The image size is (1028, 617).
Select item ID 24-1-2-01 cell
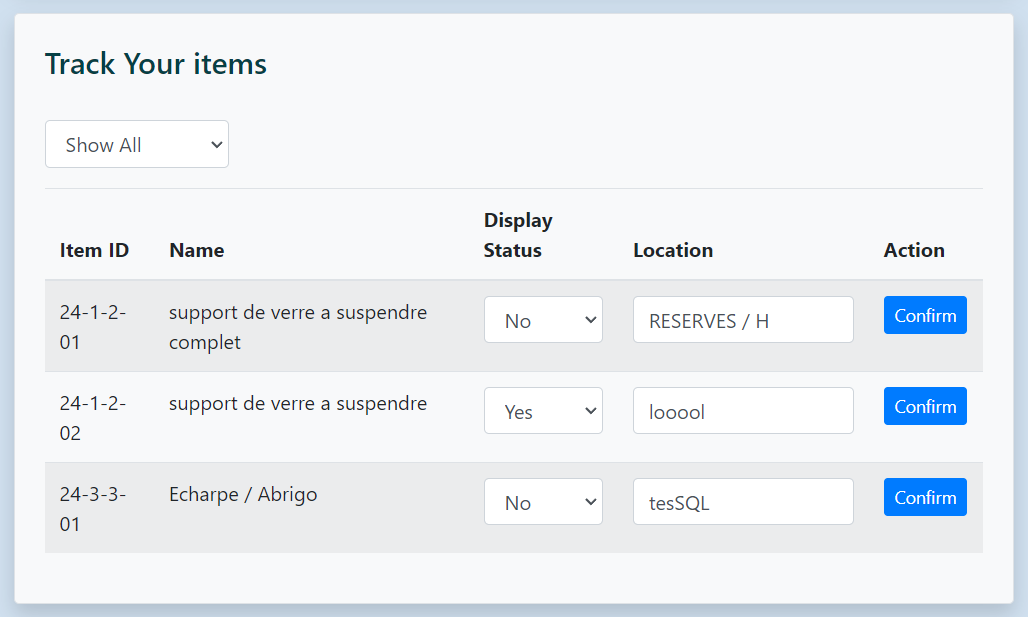pyautogui.click(x=92, y=327)
